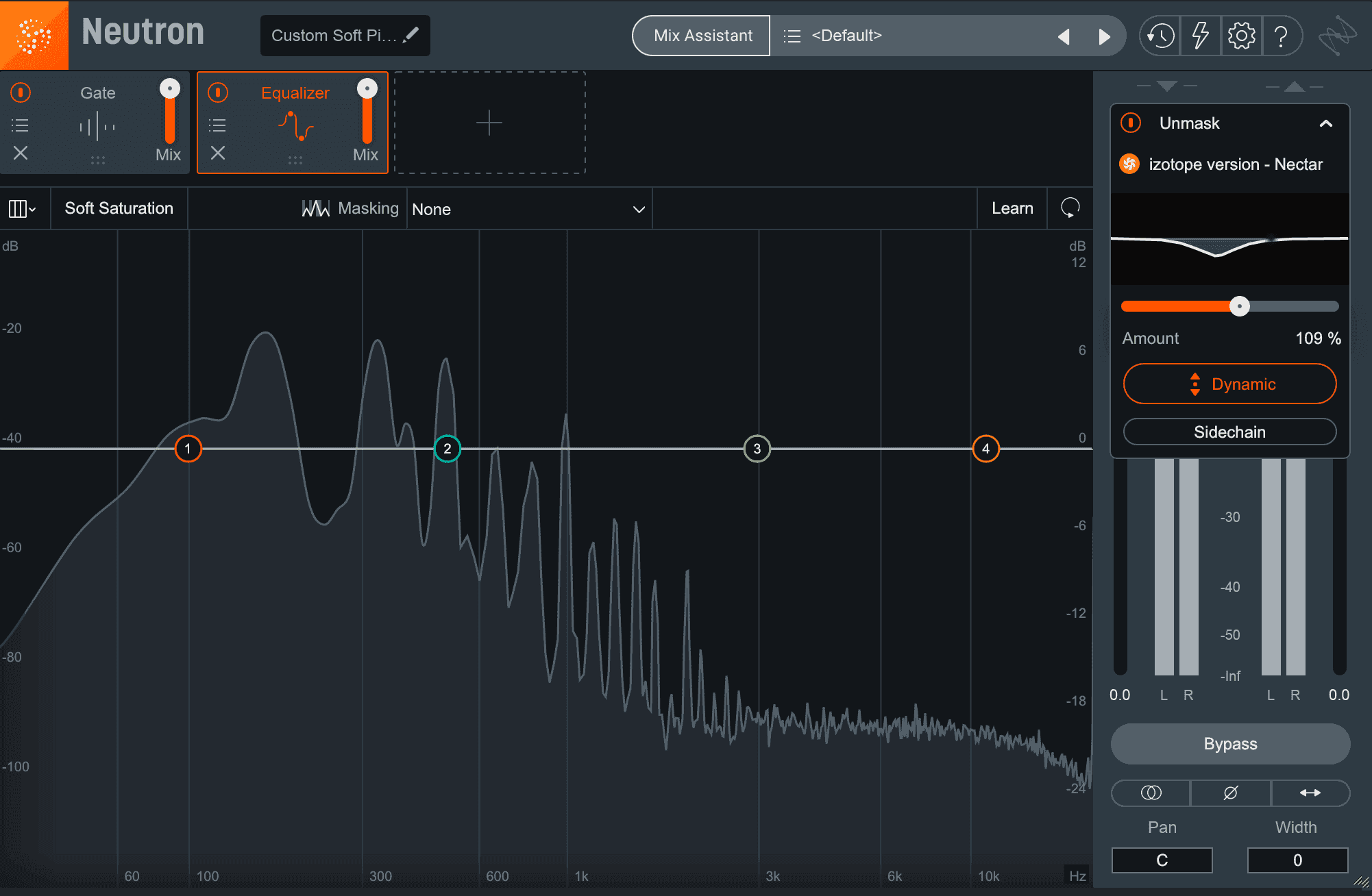Click the Pan value field C
This screenshot has height=896, width=1372.
point(1162,860)
